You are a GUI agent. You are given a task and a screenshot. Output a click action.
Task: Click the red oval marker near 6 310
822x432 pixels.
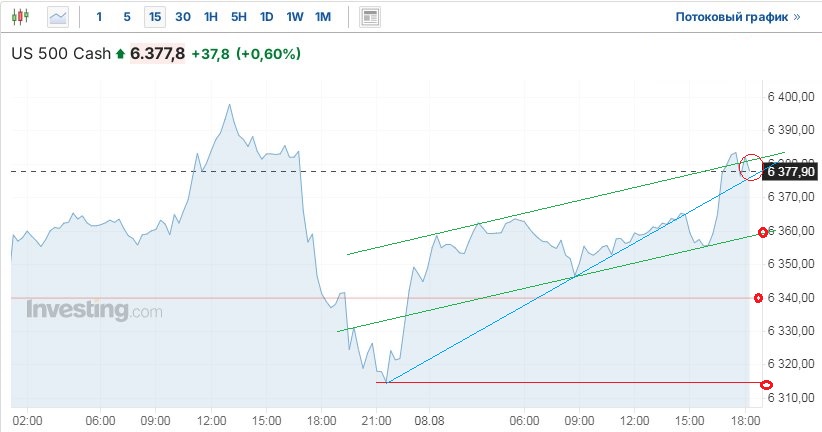766,385
